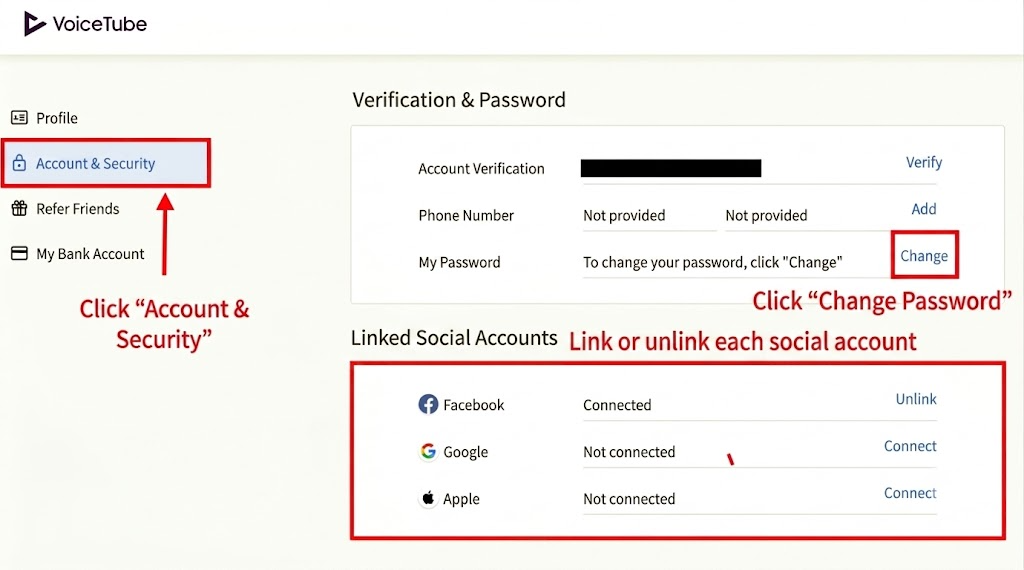Connect the Apple account
This screenshot has width=1024, height=570.
(910, 493)
